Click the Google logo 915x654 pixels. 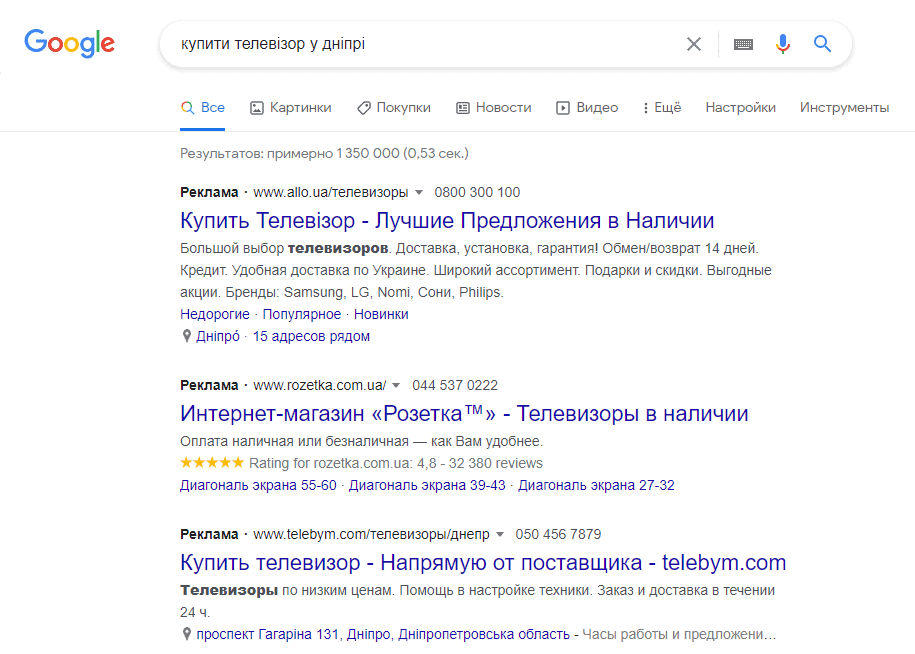[x=69, y=43]
